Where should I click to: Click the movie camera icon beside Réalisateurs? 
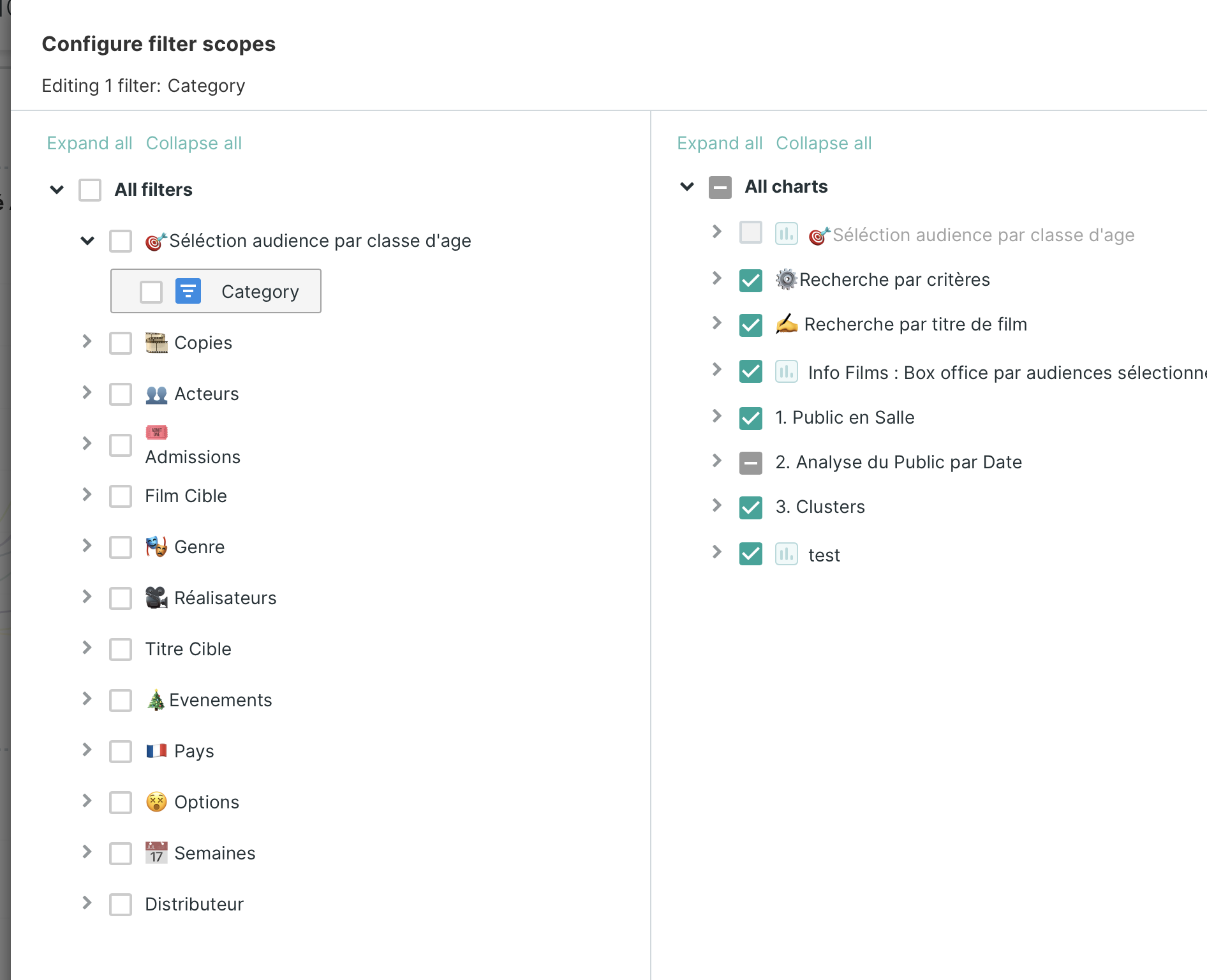coord(155,596)
